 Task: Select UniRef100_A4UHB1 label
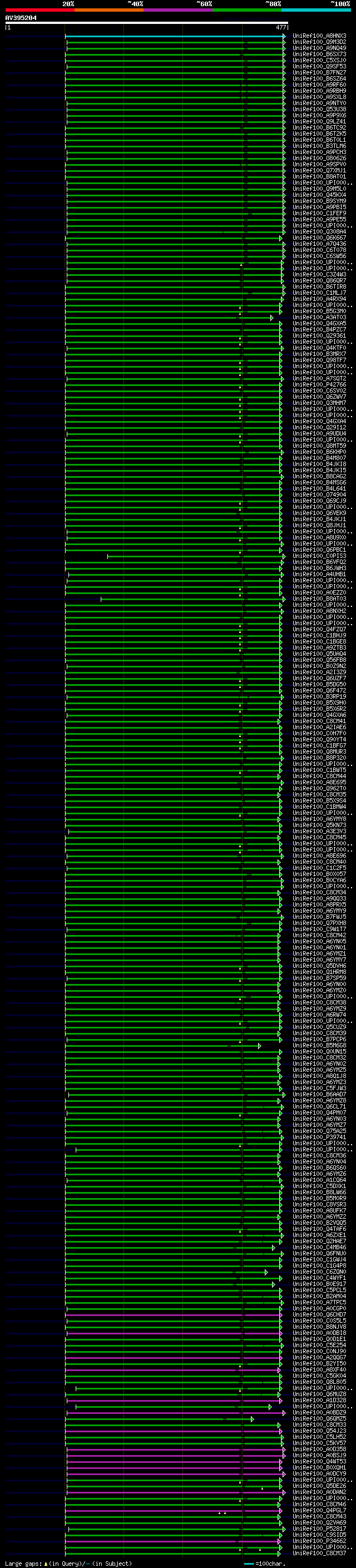(319, 574)
